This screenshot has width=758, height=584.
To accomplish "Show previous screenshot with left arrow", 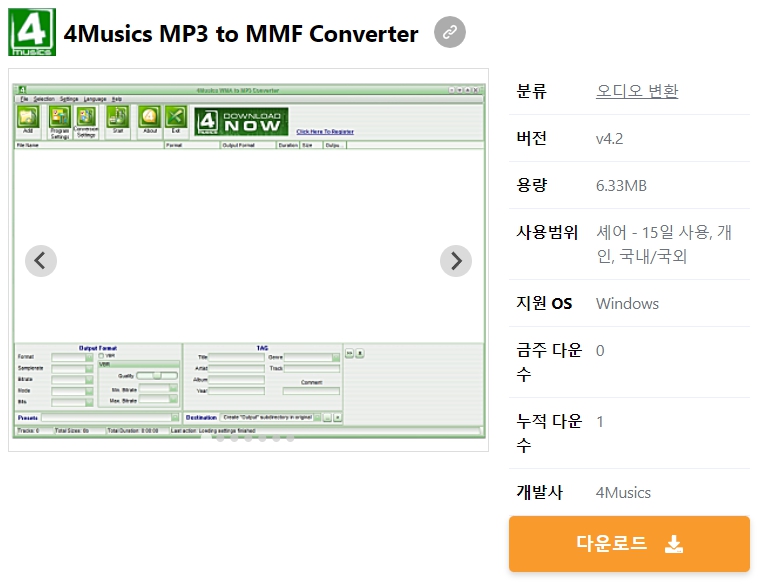I will (x=41, y=261).
